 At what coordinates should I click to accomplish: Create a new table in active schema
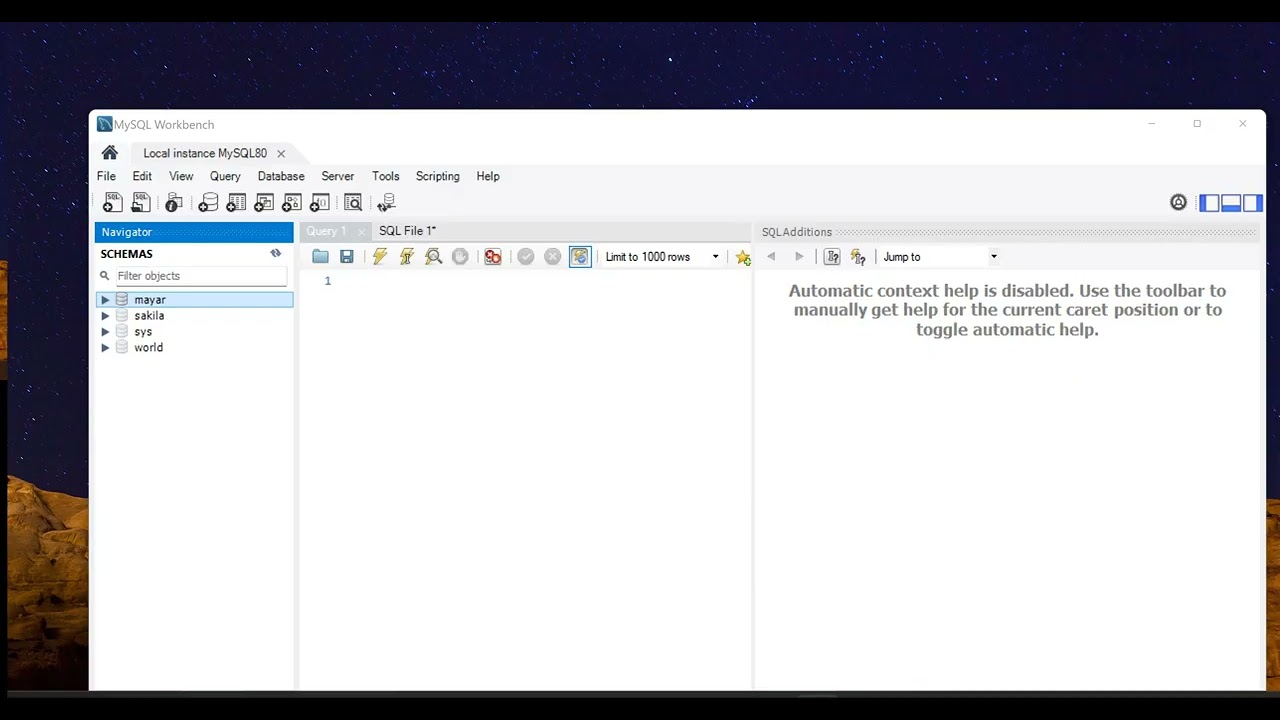tap(236, 203)
